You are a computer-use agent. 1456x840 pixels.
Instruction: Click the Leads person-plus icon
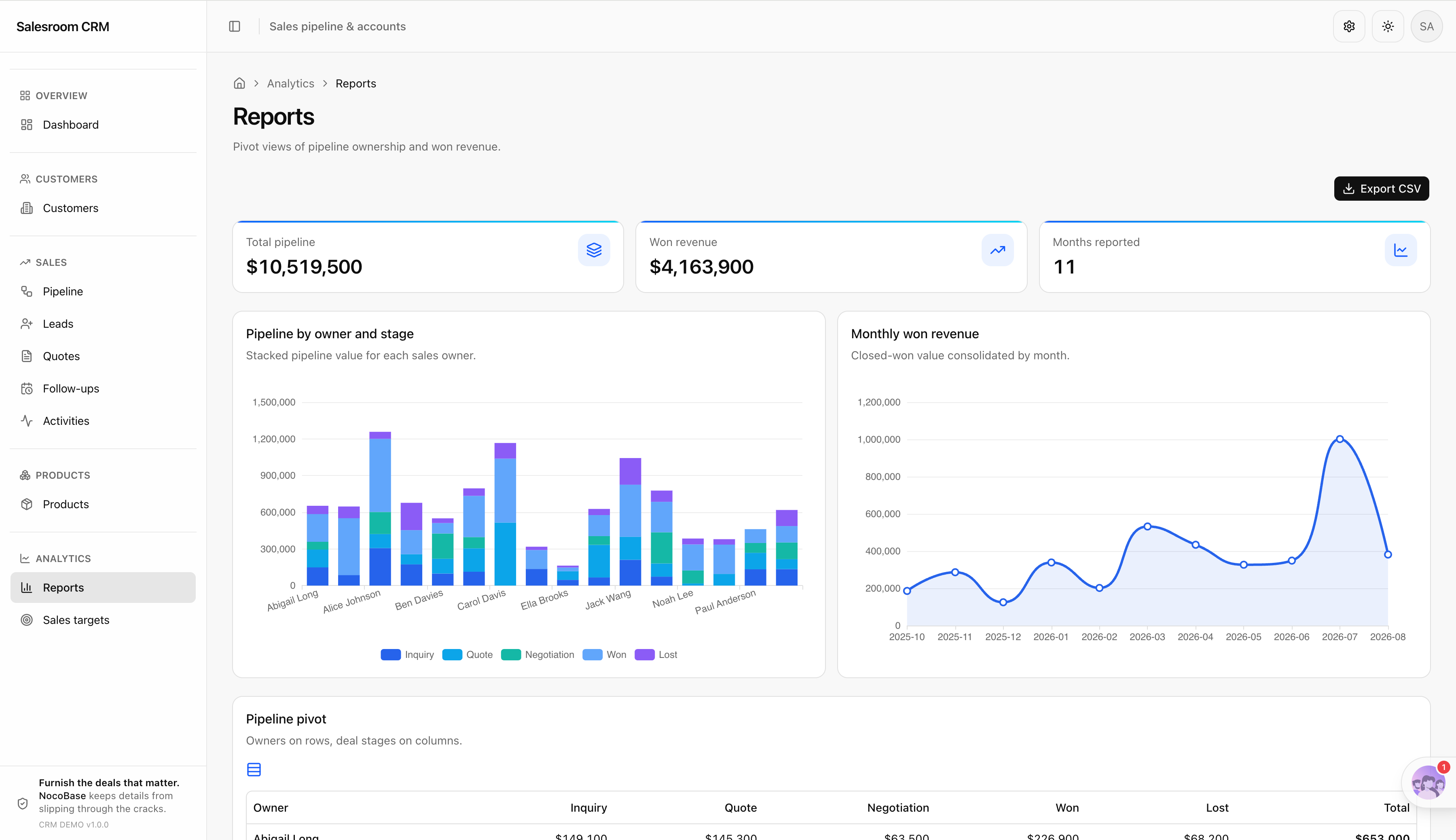(x=27, y=324)
